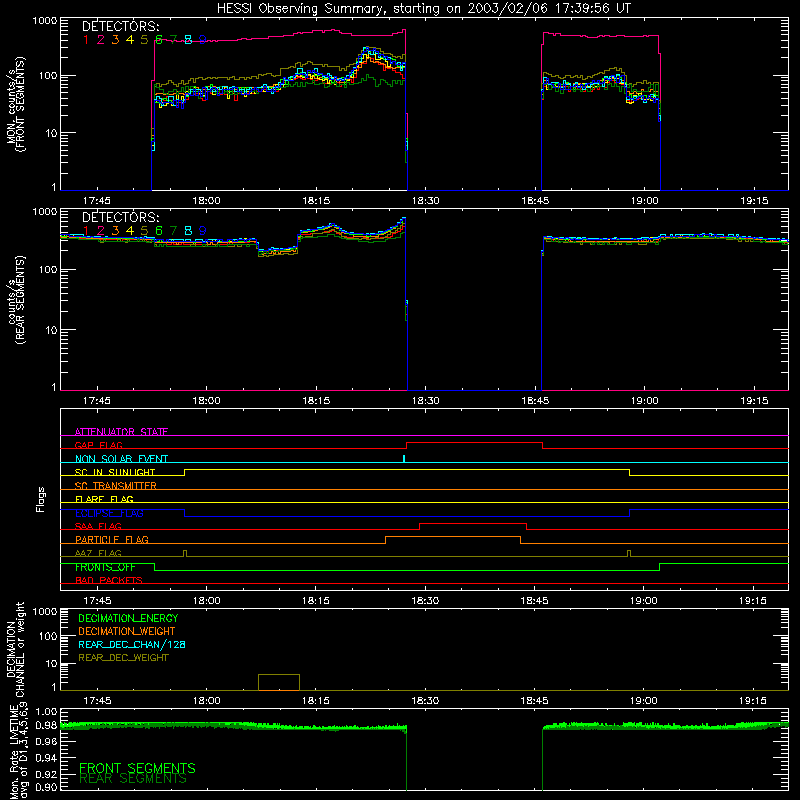Click the HESSI Observing Summary title text

[423, 8]
